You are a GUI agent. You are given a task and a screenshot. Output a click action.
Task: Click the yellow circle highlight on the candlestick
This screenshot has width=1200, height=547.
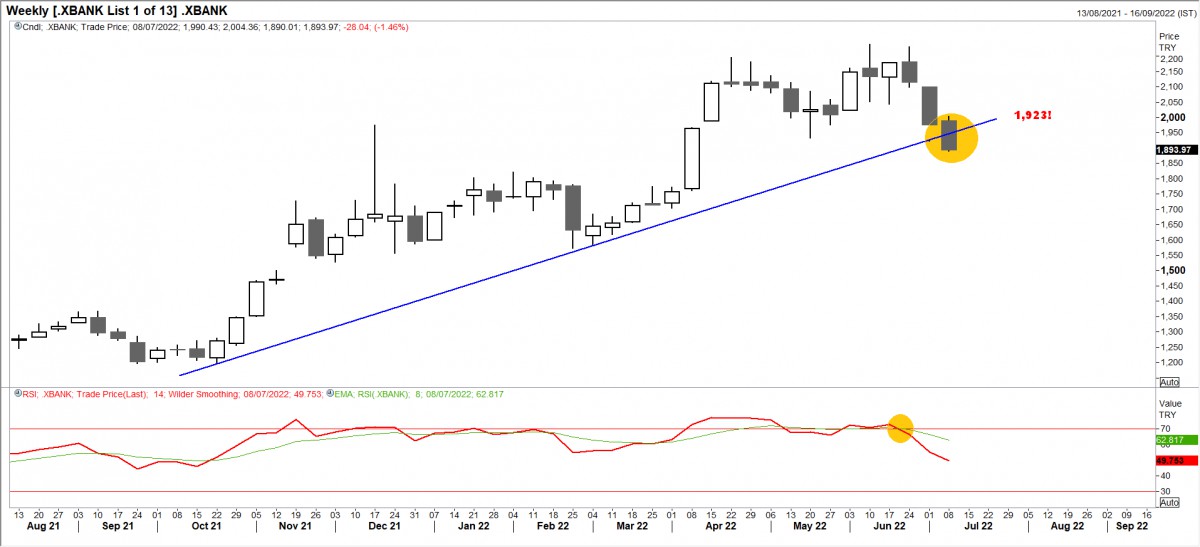coord(950,137)
